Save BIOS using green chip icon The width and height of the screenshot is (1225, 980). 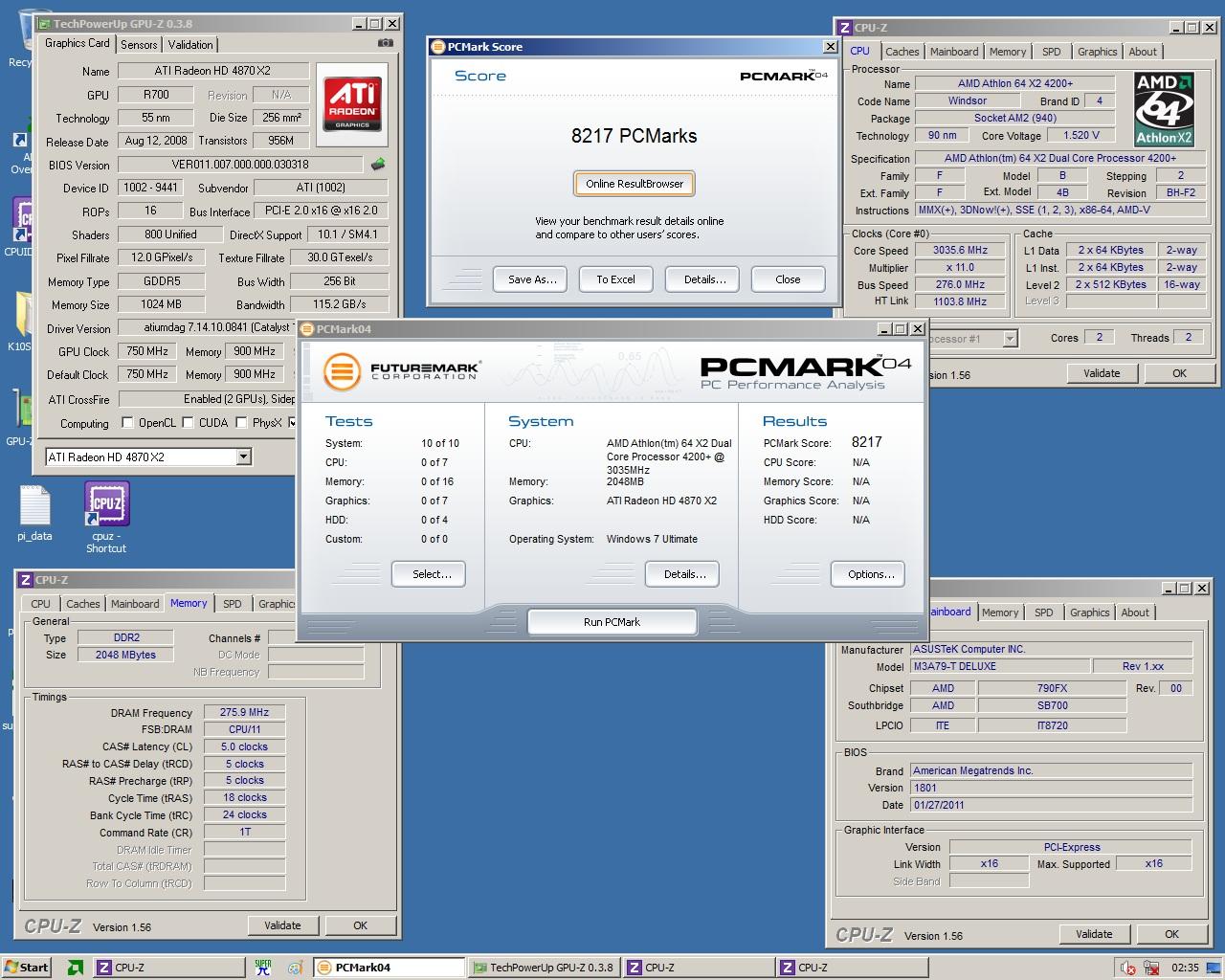pyautogui.click(x=378, y=165)
